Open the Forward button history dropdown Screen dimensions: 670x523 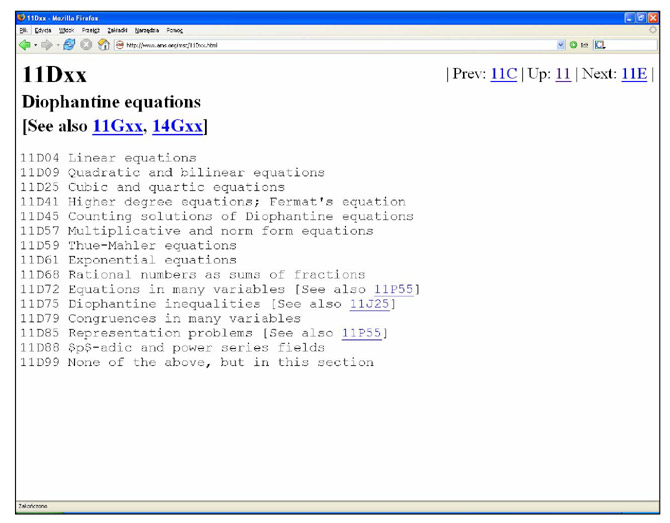pos(58,45)
